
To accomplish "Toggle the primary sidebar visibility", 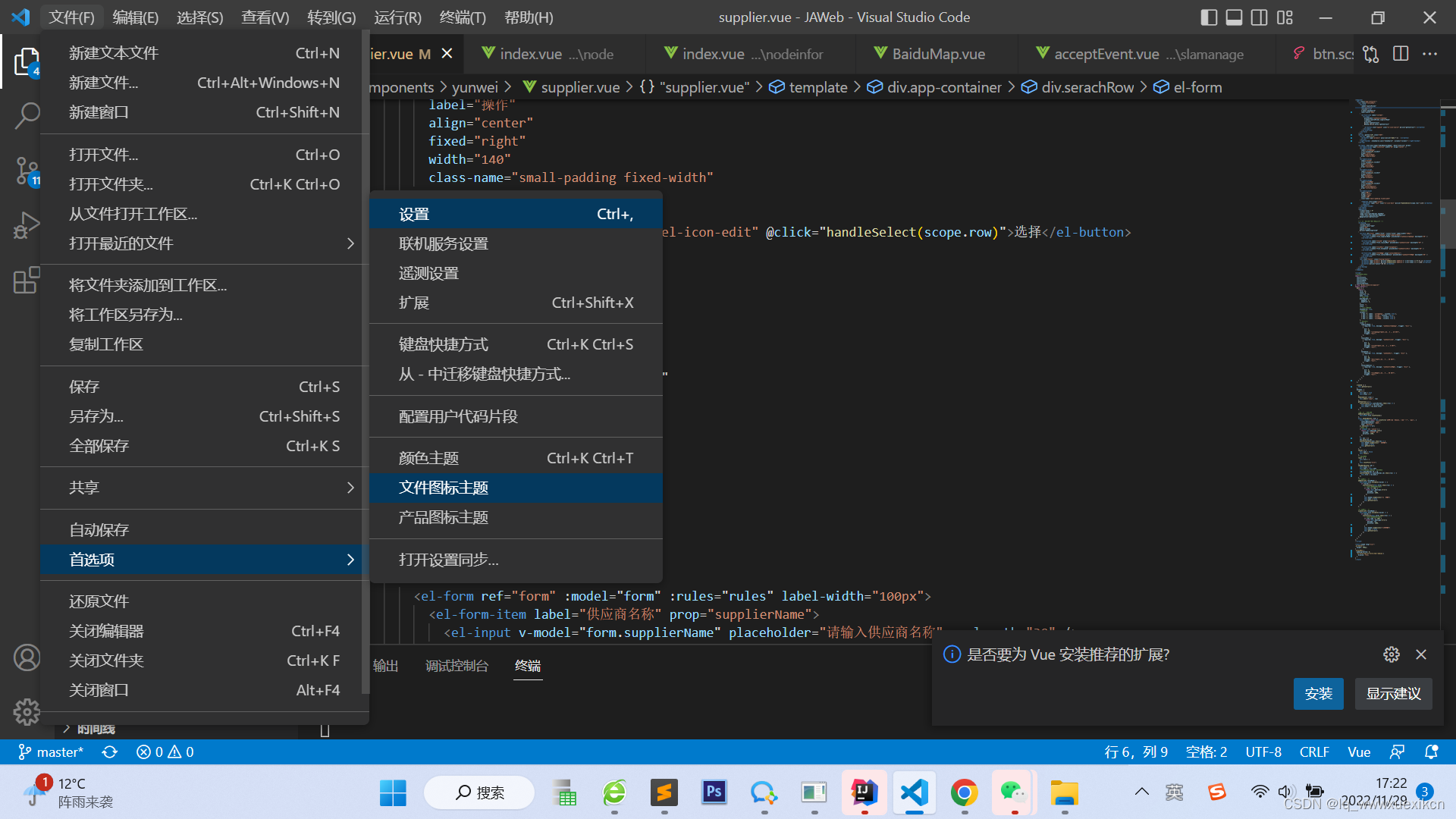I will [x=1207, y=17].
